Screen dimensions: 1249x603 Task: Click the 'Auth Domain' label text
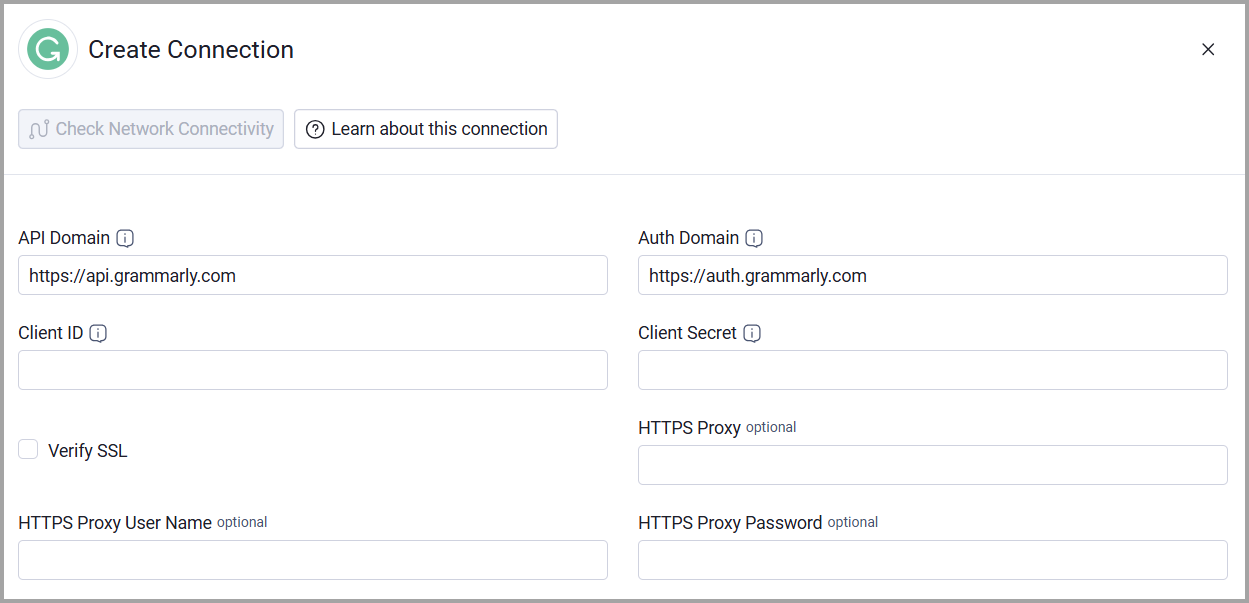(x=689, y=238)
